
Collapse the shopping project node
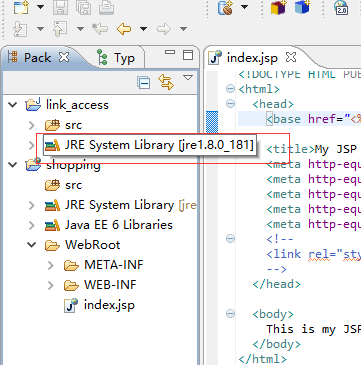pos(13,165)
